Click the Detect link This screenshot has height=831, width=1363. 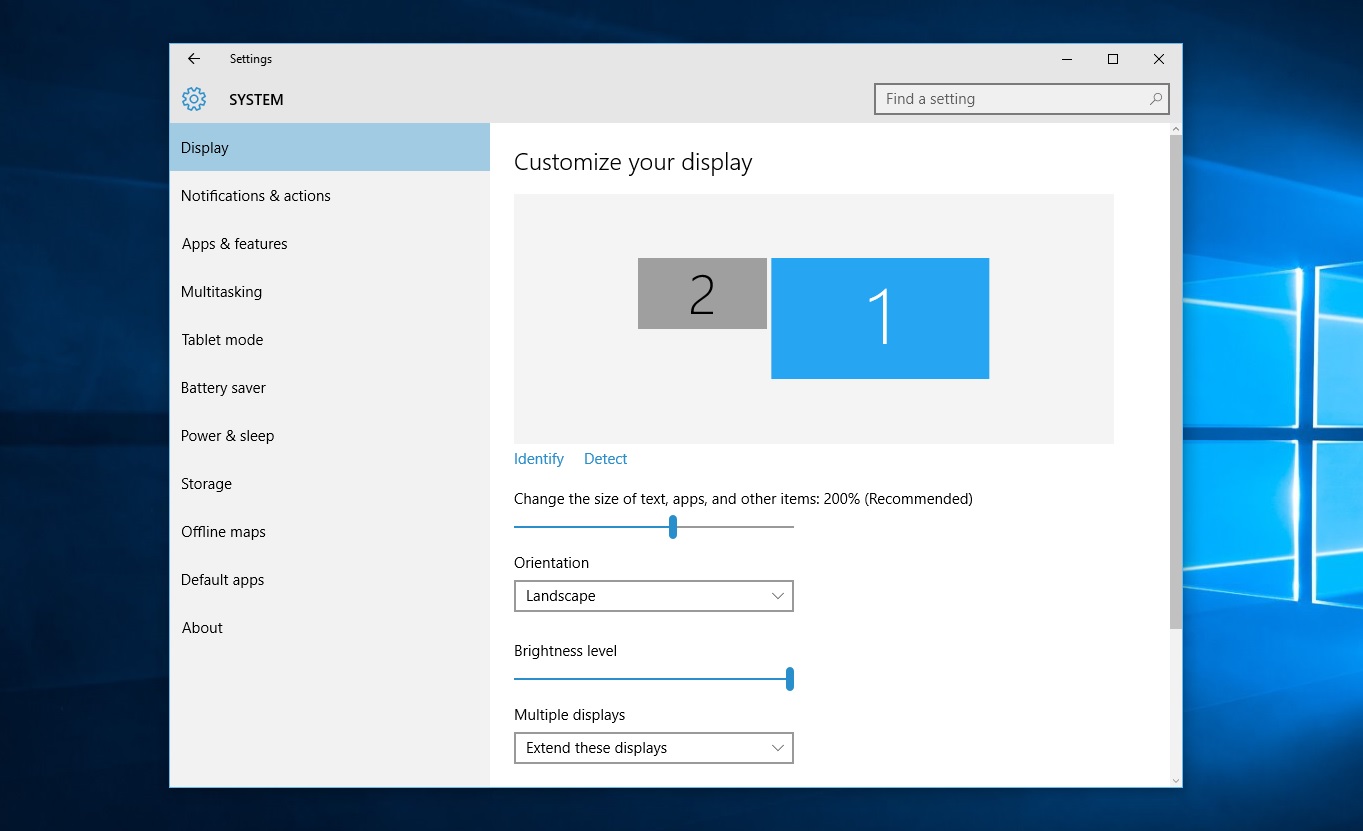605,458
